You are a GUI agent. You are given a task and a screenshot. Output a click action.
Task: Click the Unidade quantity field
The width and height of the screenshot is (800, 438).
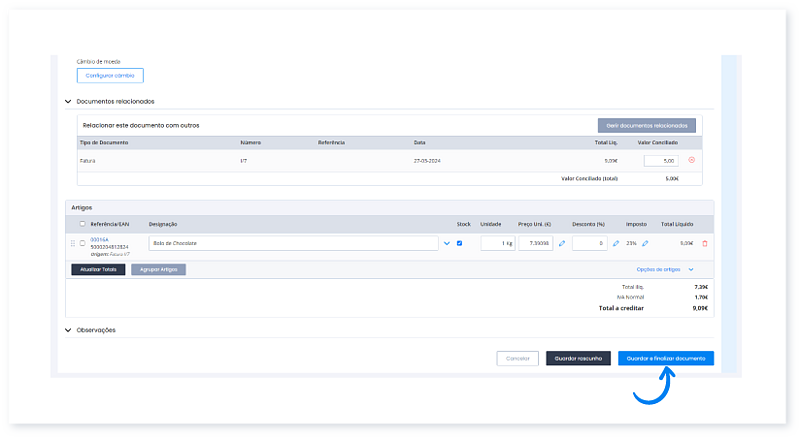[x=496, y=243]
